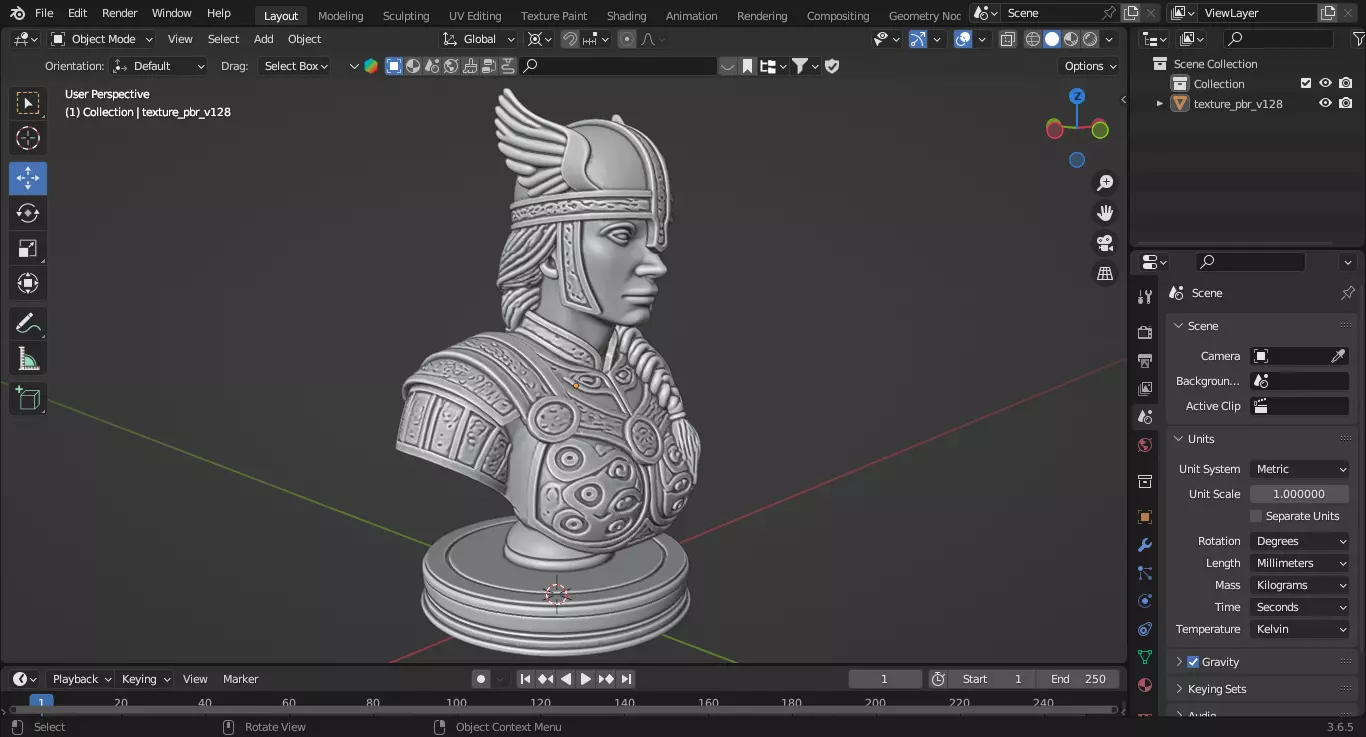This screenshot has width=1366, height=737.
Task: Open the View Layer properties tab
Action: coord(1145,388)
